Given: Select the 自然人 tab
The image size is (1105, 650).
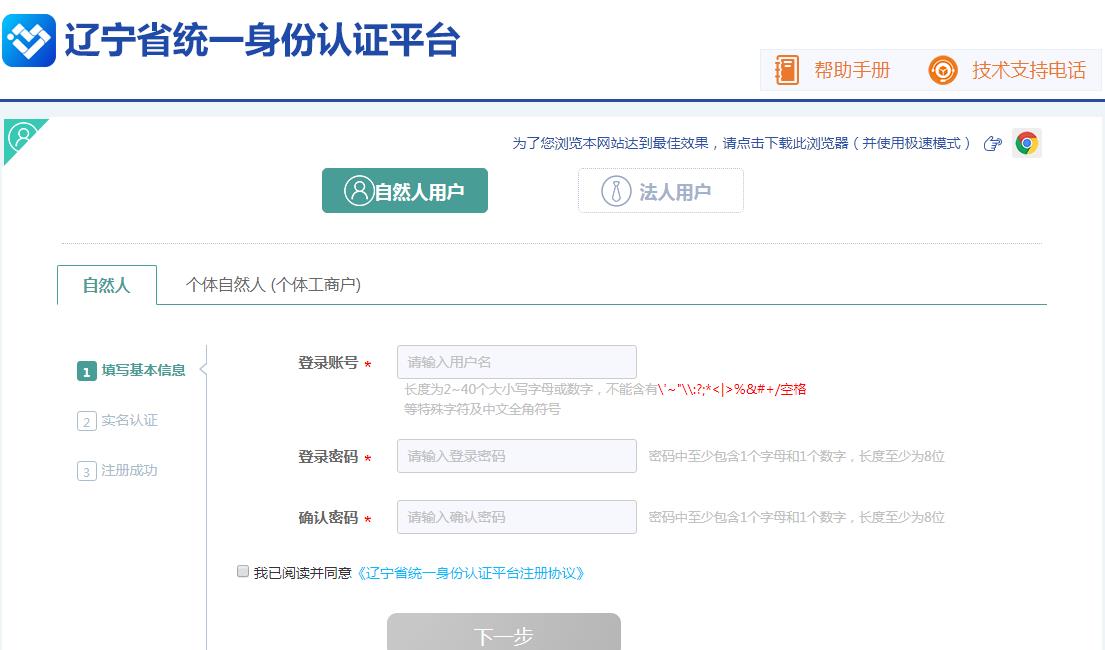Looking at the screenshot, I should click(x=106, y=285).
